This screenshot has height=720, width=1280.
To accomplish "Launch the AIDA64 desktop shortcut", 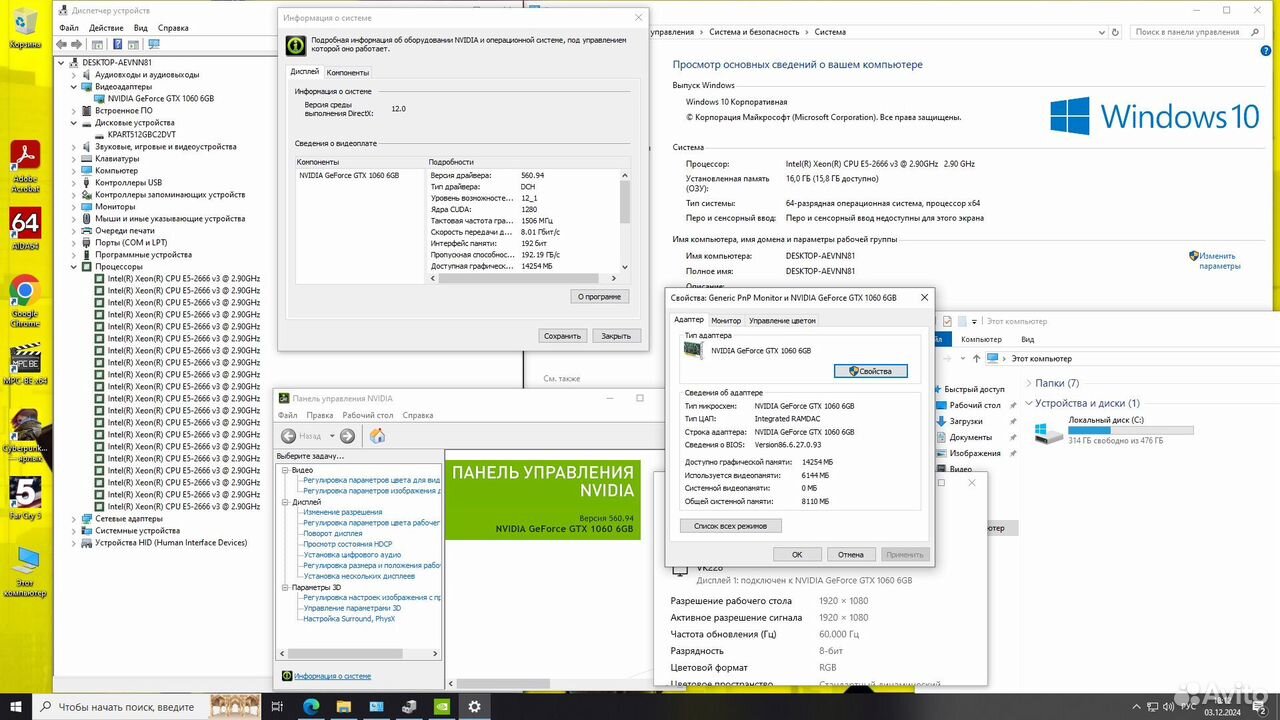I will (25, 228).
